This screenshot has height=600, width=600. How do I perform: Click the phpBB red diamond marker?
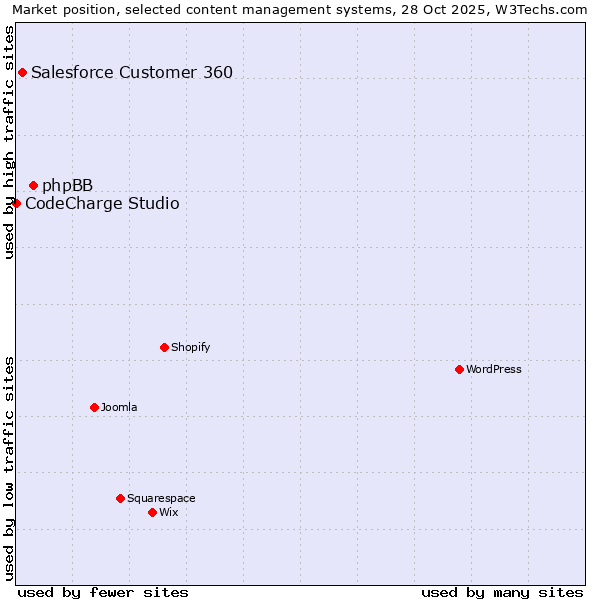pyautogui.click(x=33, y=185)
